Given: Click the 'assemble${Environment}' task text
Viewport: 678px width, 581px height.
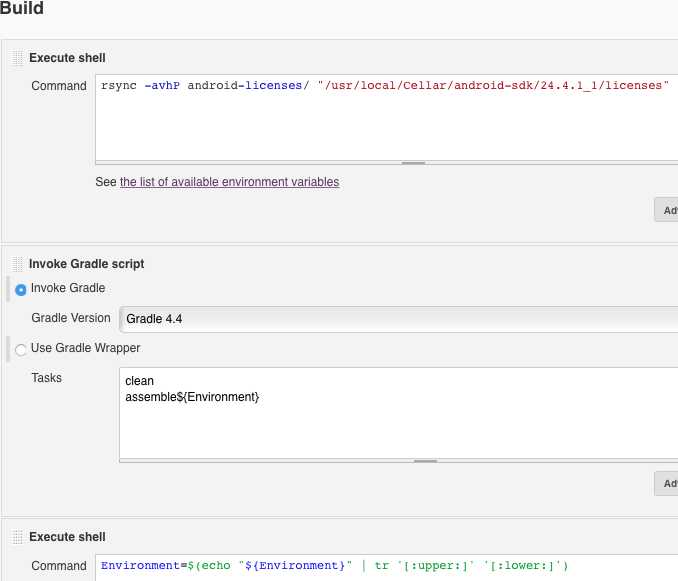Looking at the screenshot, I should tap(192, 397).
